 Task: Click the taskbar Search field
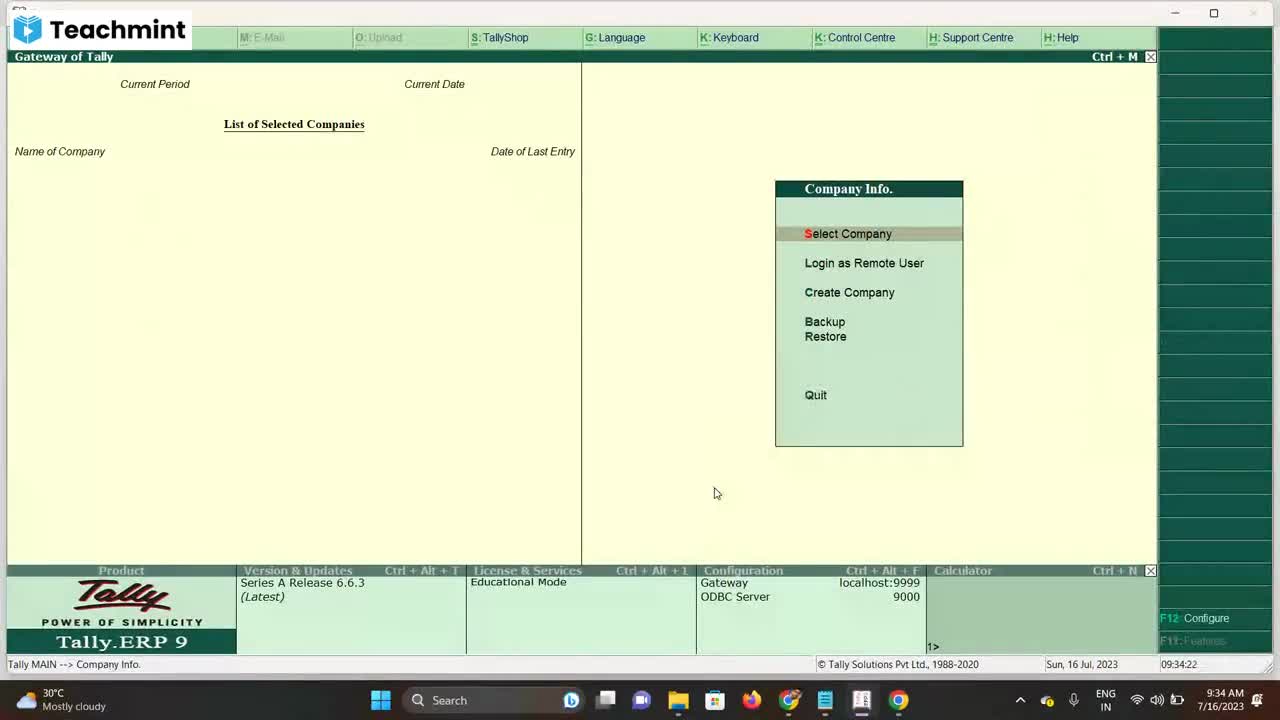coord(470,700)
